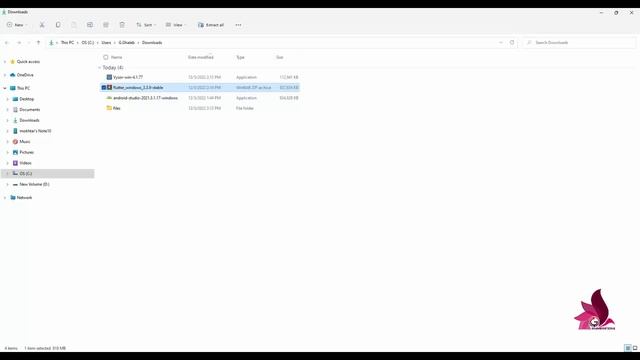Open Music in the navigation tree
640x360 pixels.
click(x=24, y=142)
